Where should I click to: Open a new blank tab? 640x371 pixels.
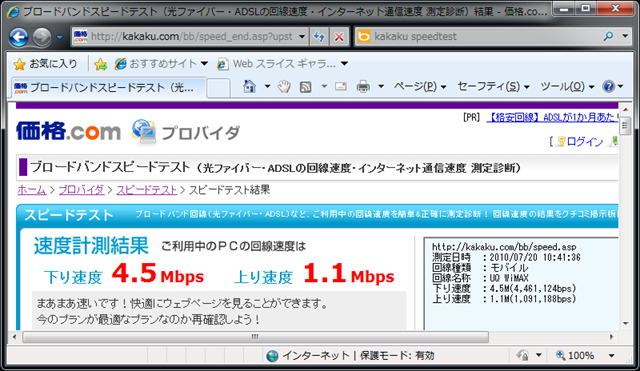click(218, 88)
